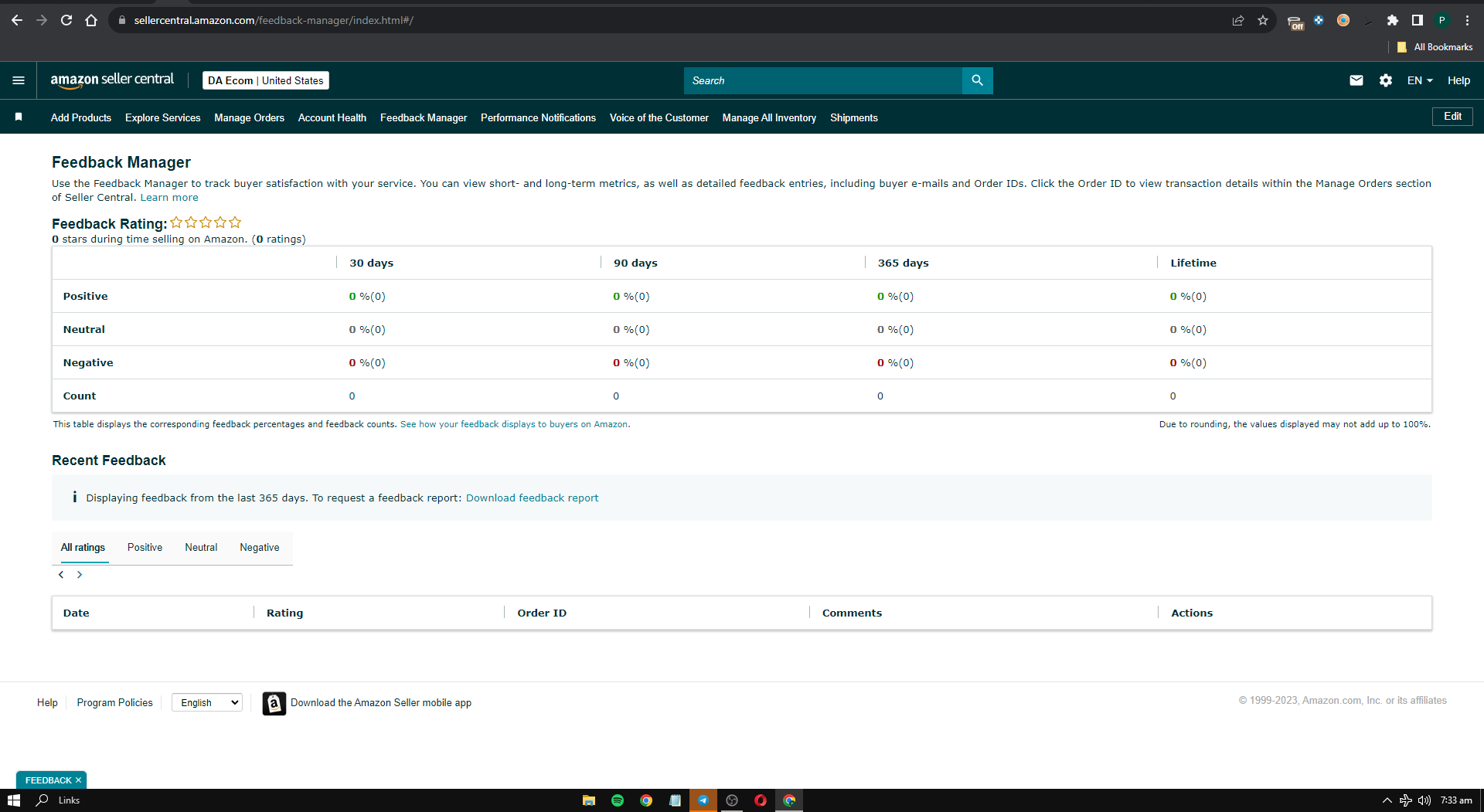
Task: Open the Program Policies link
Action: click(115, 703)
